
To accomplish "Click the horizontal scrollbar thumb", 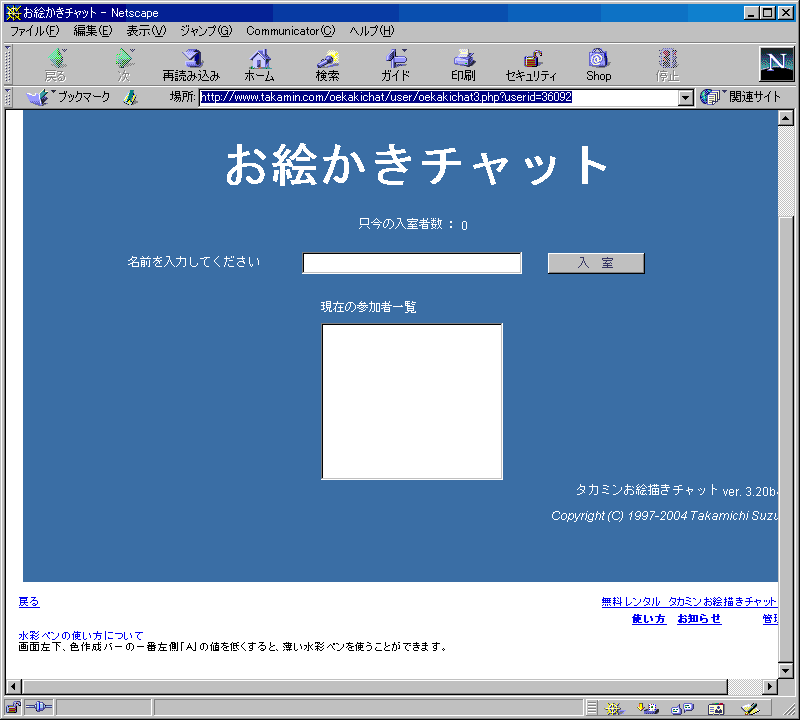I will click(375, 687).
